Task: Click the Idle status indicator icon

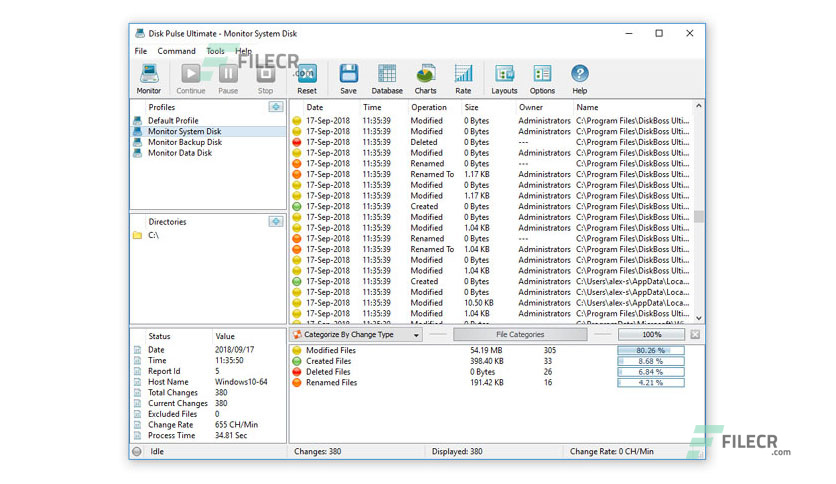Action: (137, 451)
